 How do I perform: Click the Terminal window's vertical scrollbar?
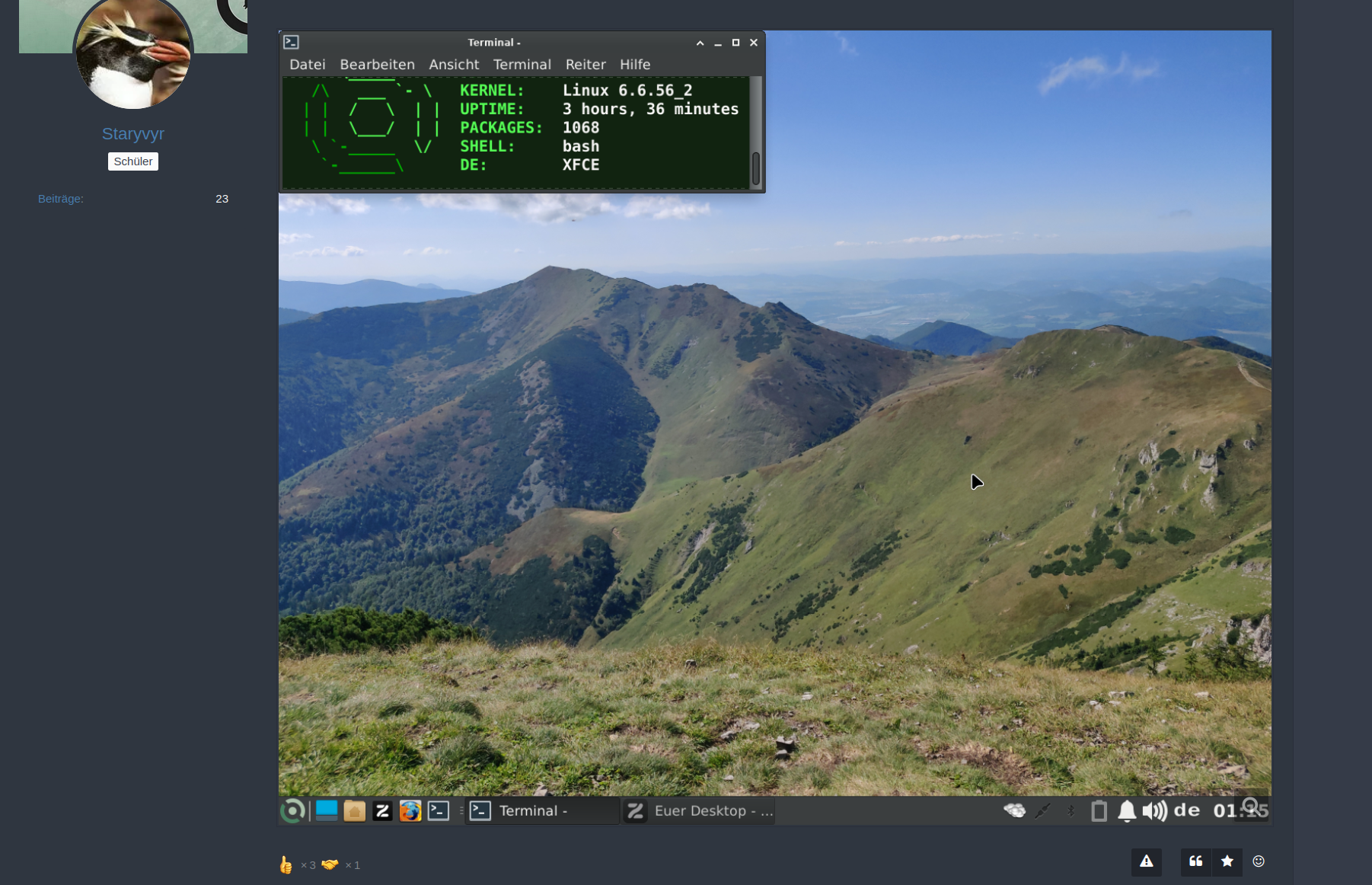click(755, 168)
